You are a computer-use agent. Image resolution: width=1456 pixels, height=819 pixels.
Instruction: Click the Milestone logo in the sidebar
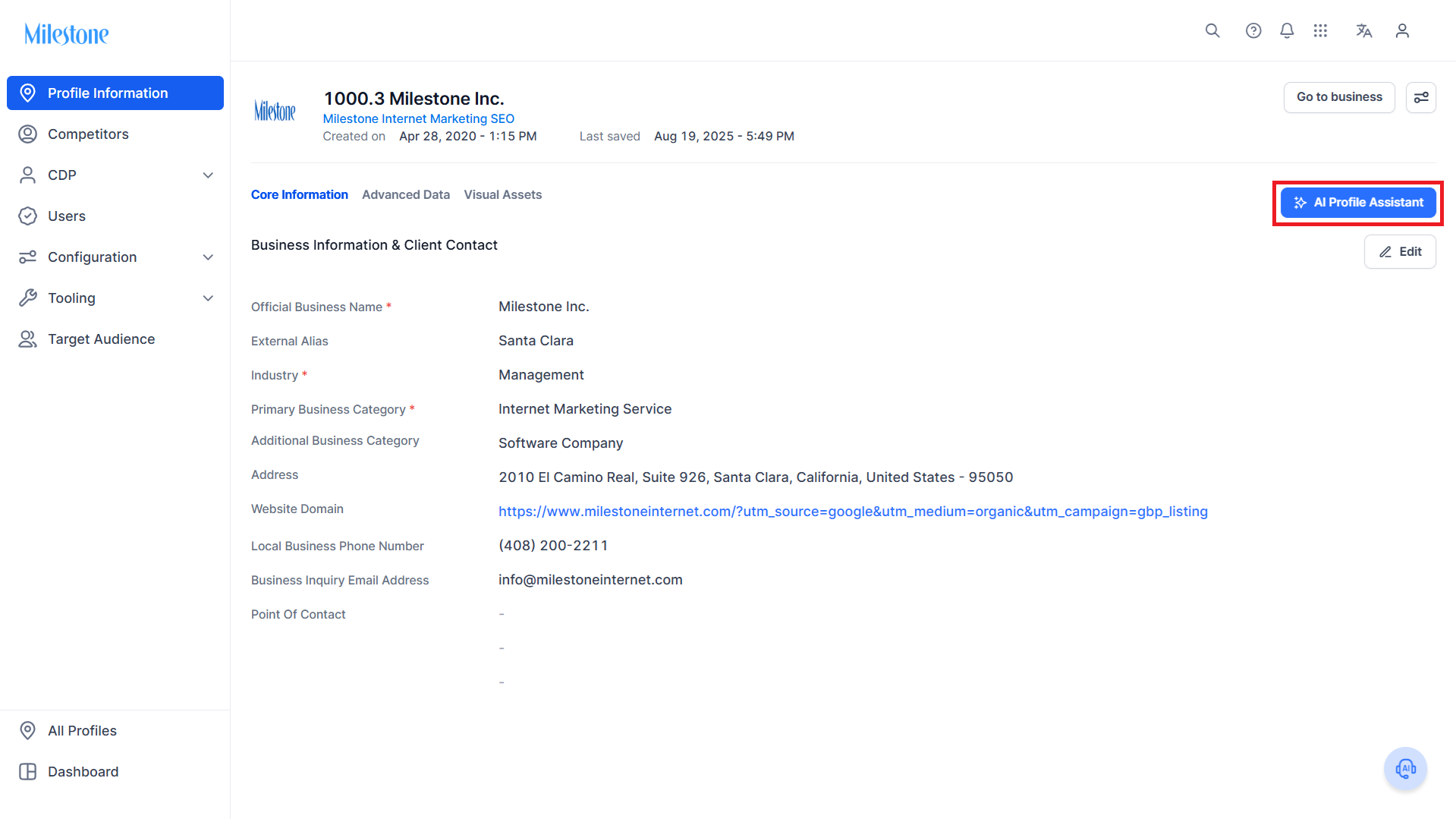pyautogui.click(x=67, y=34)
